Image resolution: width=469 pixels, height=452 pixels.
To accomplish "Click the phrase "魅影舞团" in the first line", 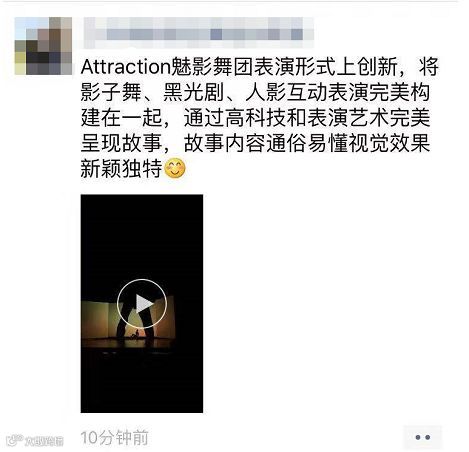I will pos(212,67).
